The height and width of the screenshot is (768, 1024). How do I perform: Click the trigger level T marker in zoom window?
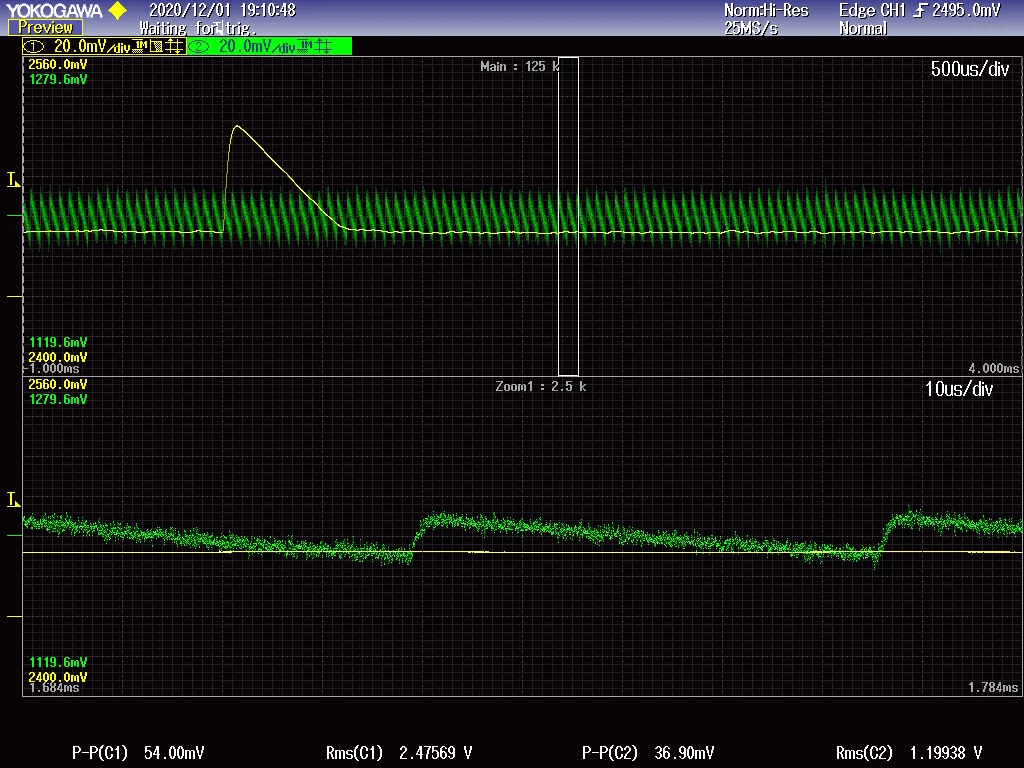(x=13, y=500)
